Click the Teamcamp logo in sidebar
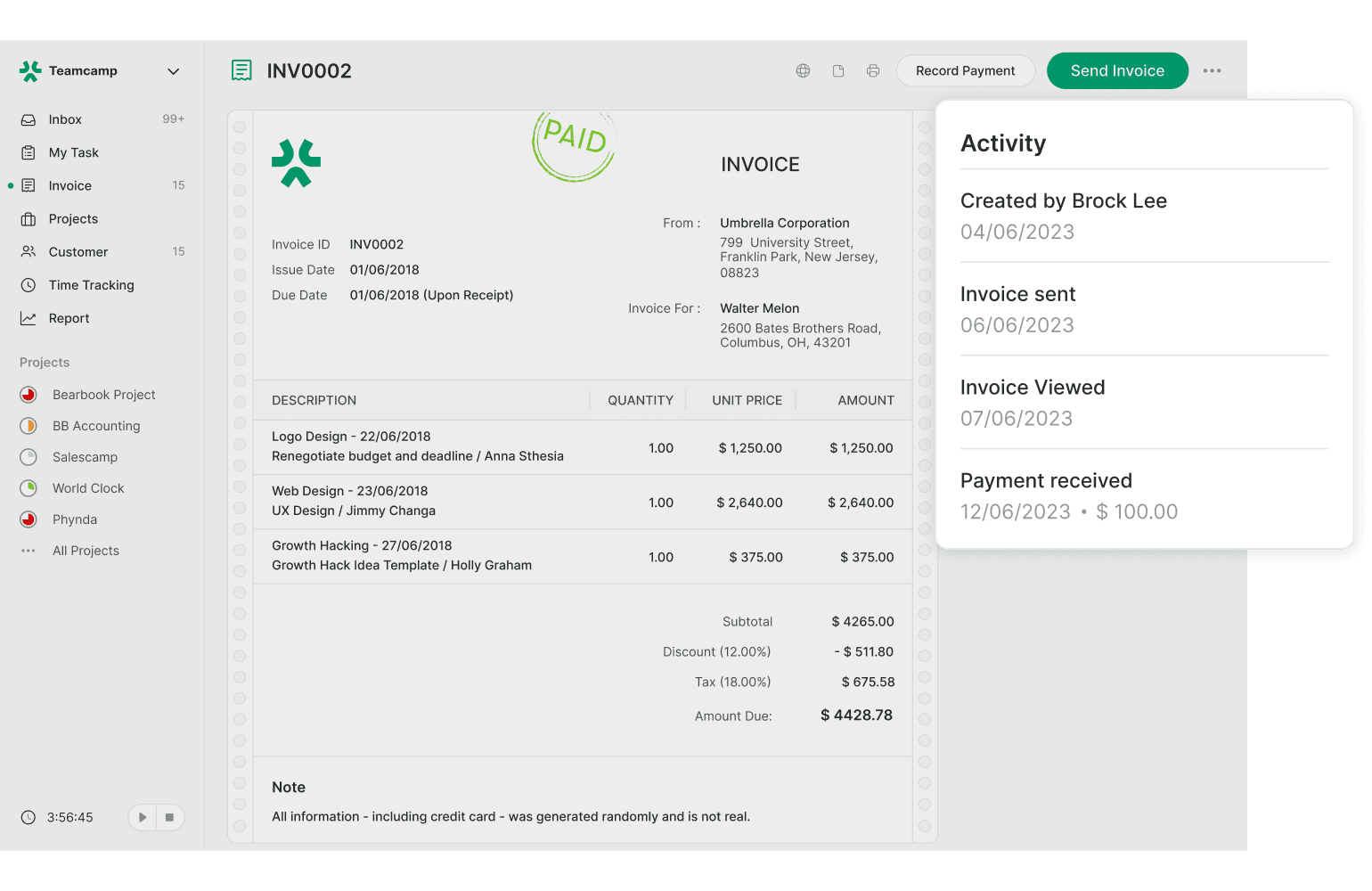Screen dimensions: 1372x891 click(x=30, y=71)
